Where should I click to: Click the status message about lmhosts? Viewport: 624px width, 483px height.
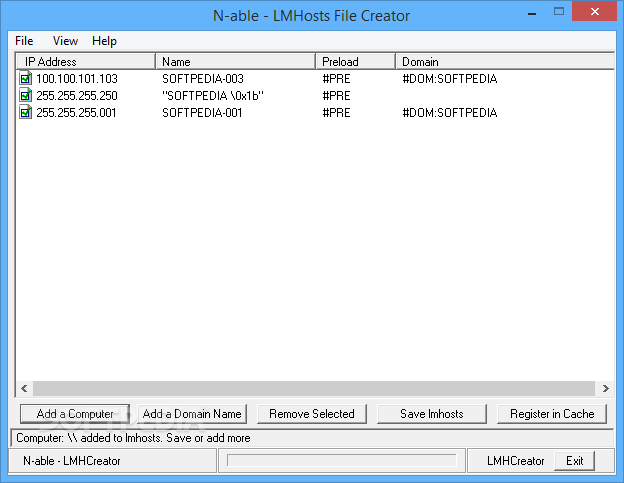133,438
